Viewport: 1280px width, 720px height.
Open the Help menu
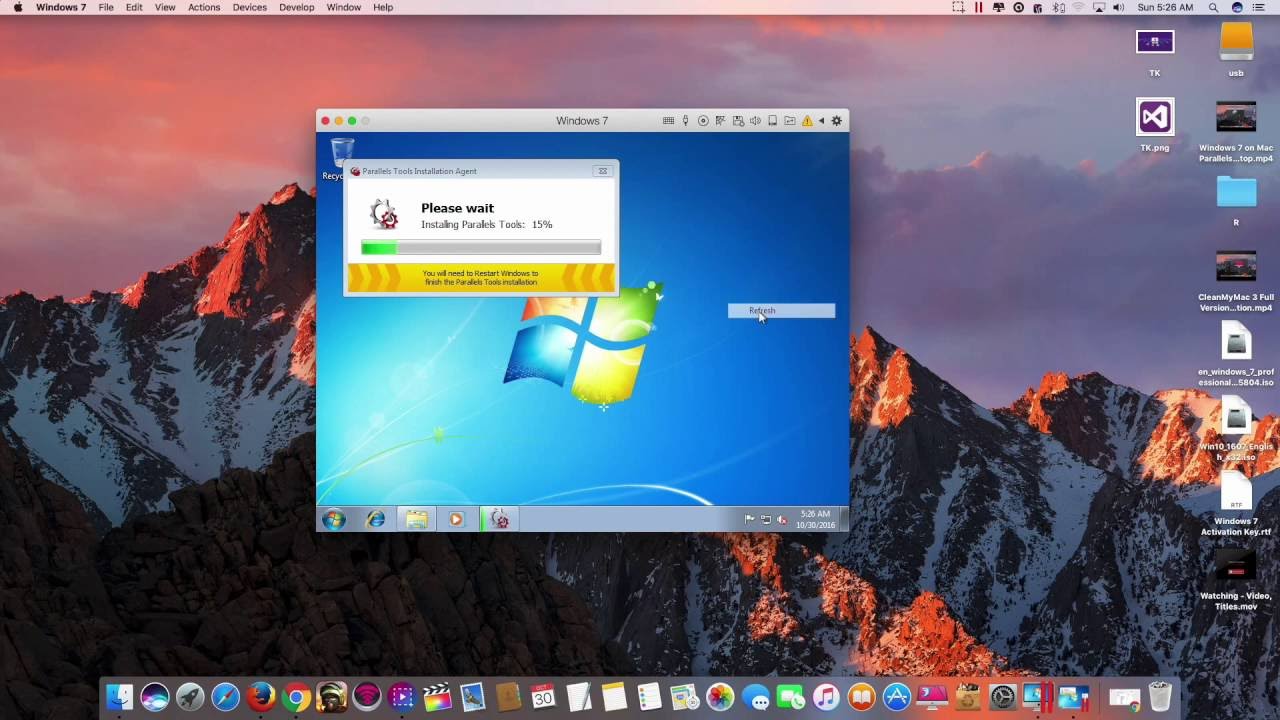point(383,7)
